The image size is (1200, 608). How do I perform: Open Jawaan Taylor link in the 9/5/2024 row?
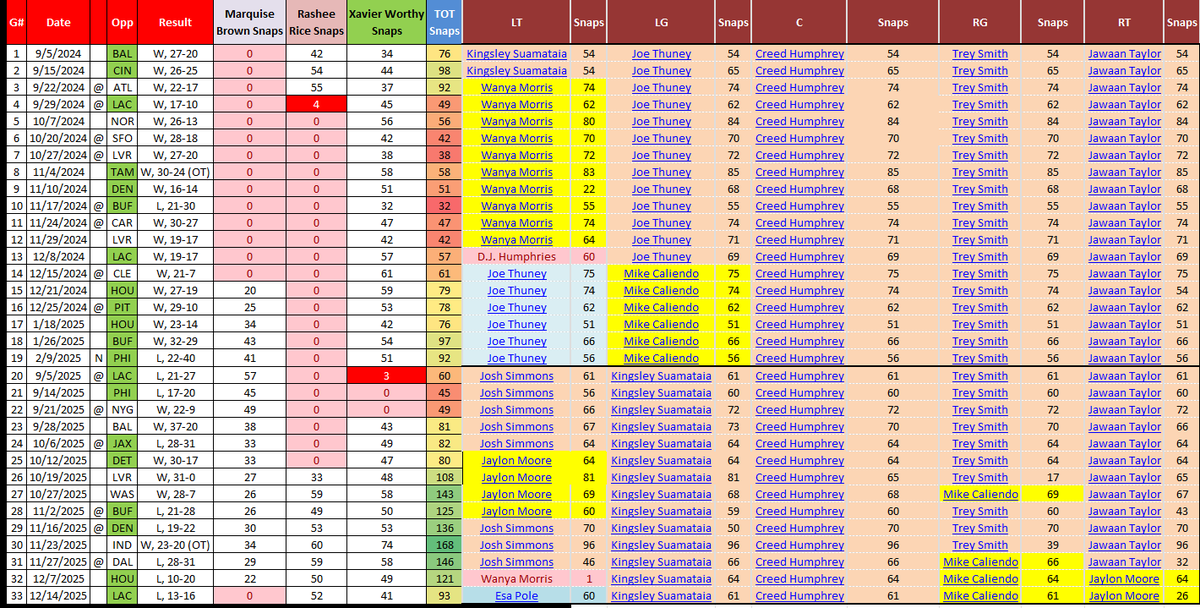(x=1125, y=54)
